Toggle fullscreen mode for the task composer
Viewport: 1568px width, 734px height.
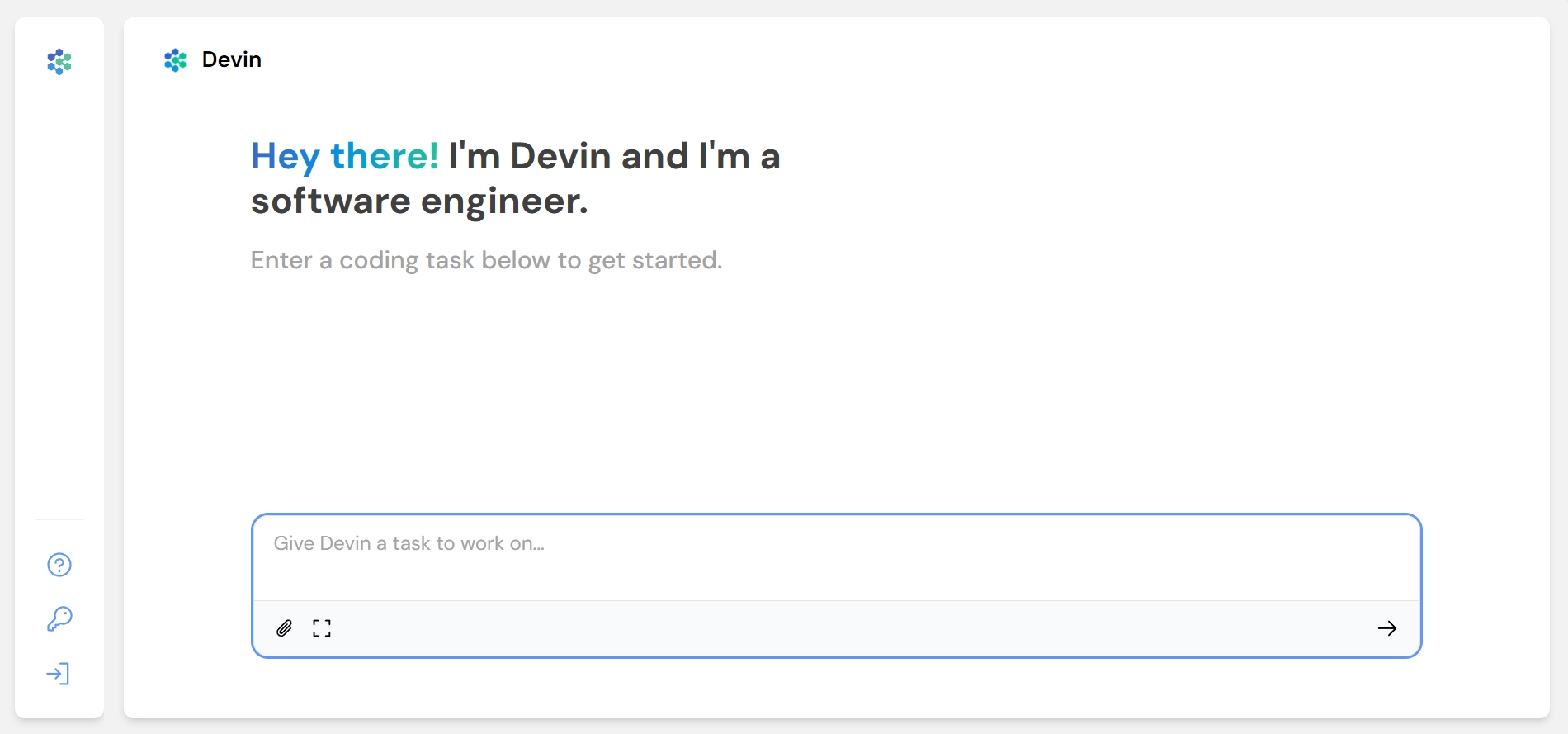click(x=323, y=628)
